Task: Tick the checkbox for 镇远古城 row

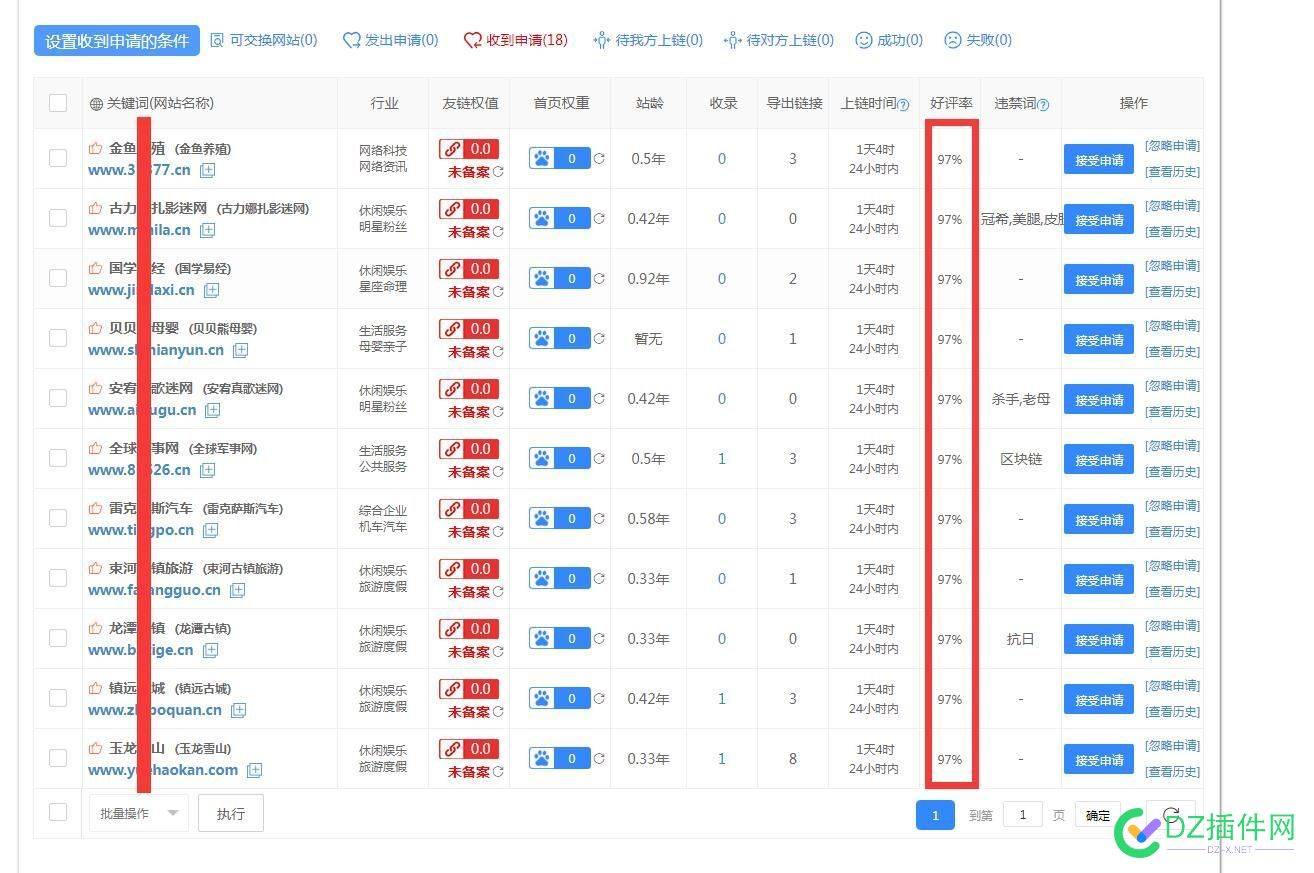Action: click(x=58, y=698)
